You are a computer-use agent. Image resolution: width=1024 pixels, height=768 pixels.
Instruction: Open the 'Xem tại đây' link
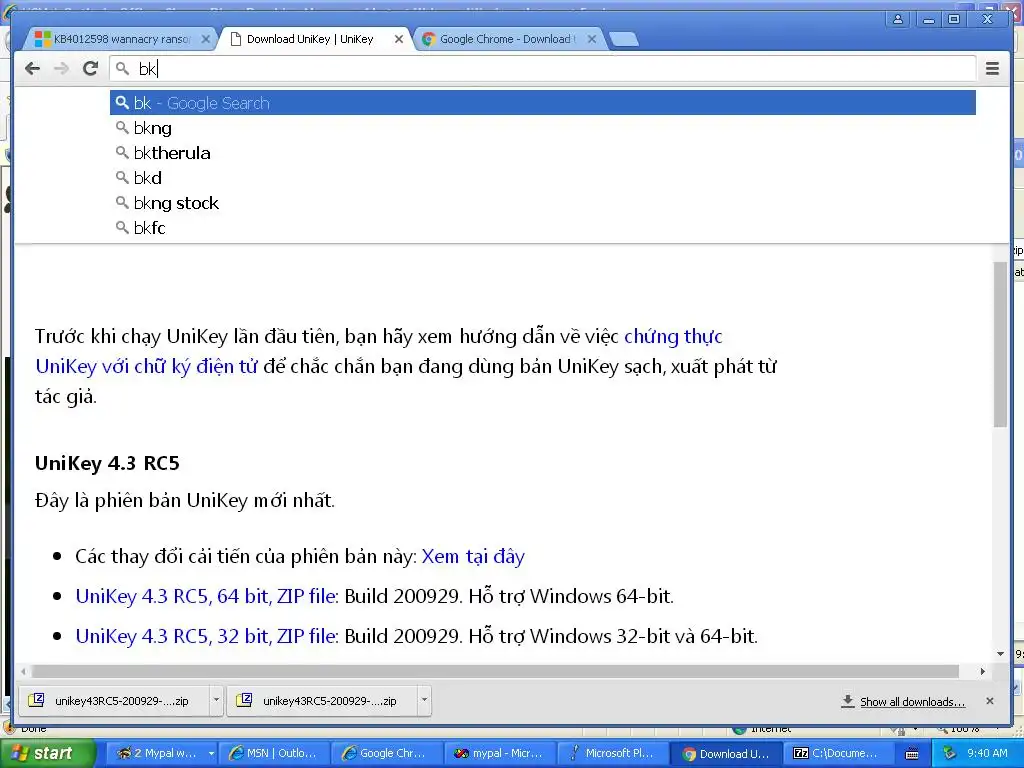(x=473, y=556)
